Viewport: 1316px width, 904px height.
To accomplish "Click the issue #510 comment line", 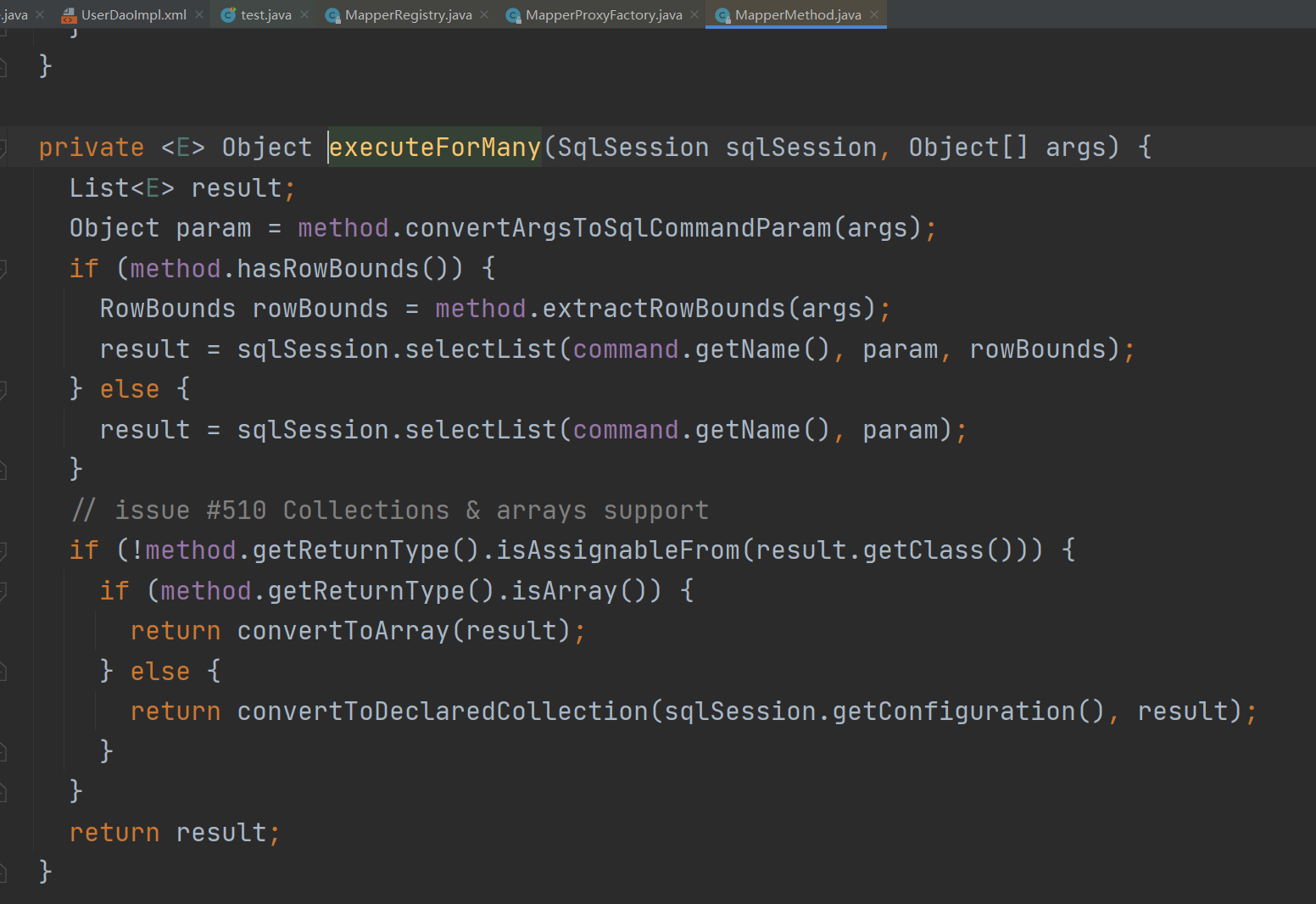I will tap(390, 511).
